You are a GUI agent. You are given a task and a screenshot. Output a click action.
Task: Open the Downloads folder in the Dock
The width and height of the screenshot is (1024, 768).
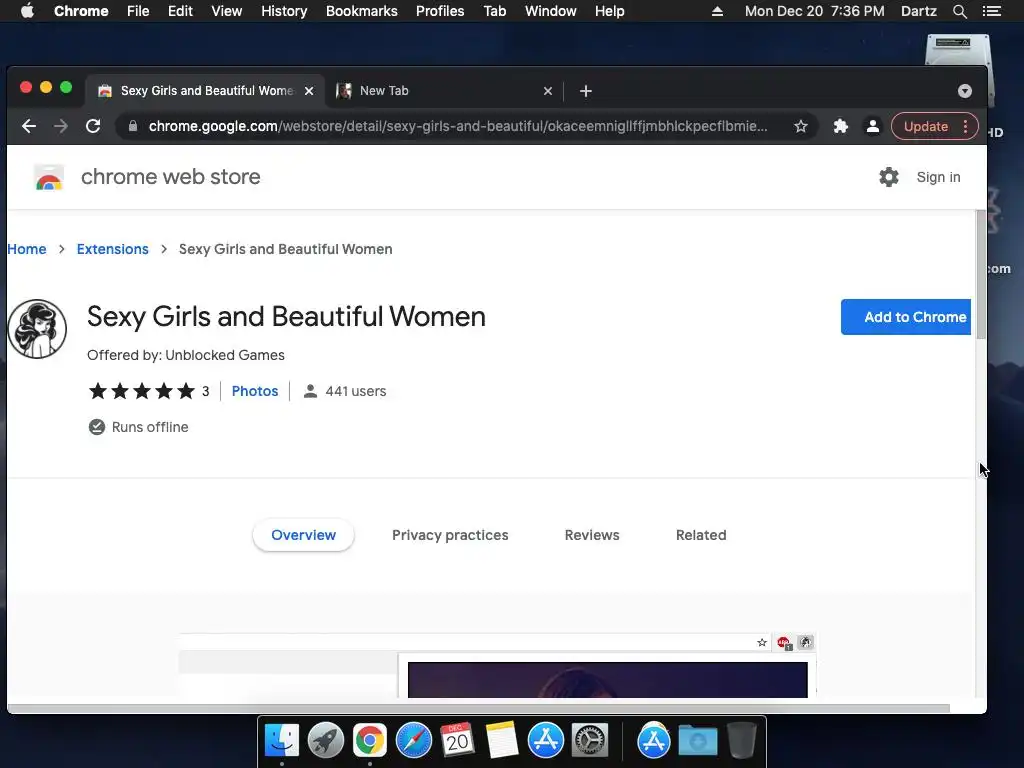pos(697,741)
